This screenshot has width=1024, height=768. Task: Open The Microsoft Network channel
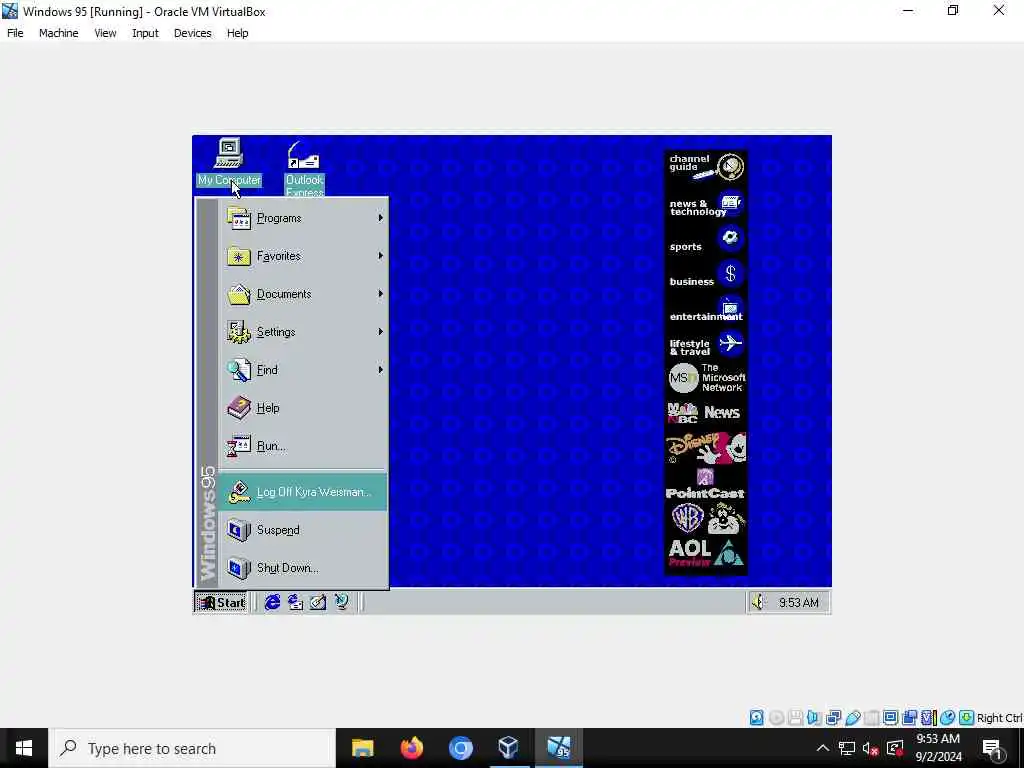tap(706, 378)
